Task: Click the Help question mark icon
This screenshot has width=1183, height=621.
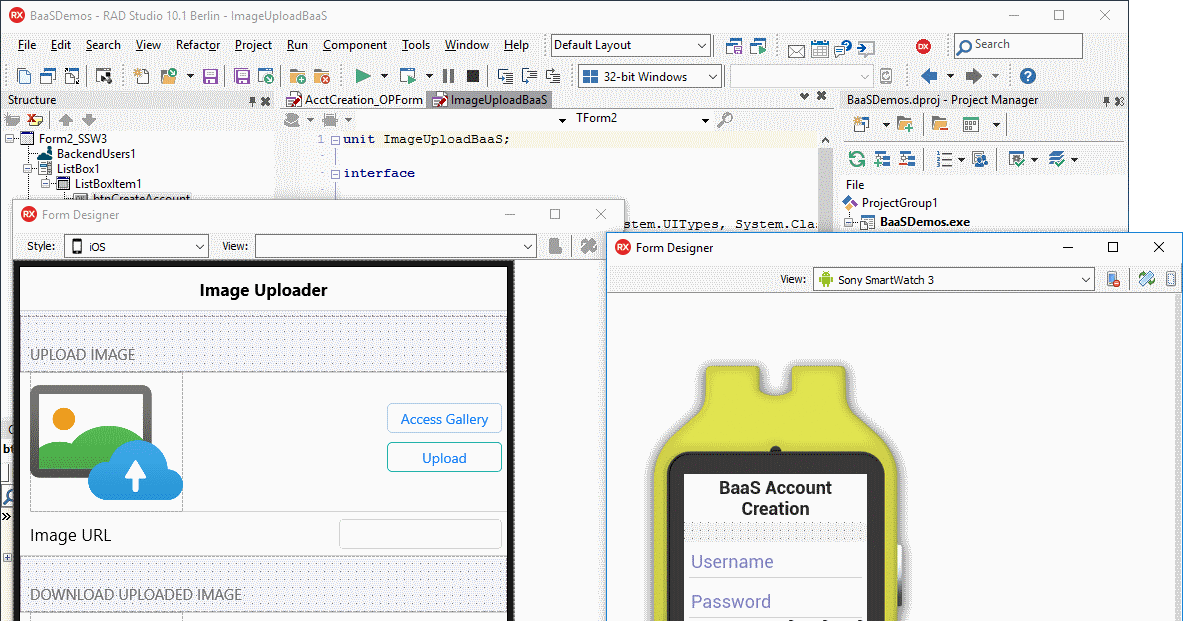Action: 1031,75
